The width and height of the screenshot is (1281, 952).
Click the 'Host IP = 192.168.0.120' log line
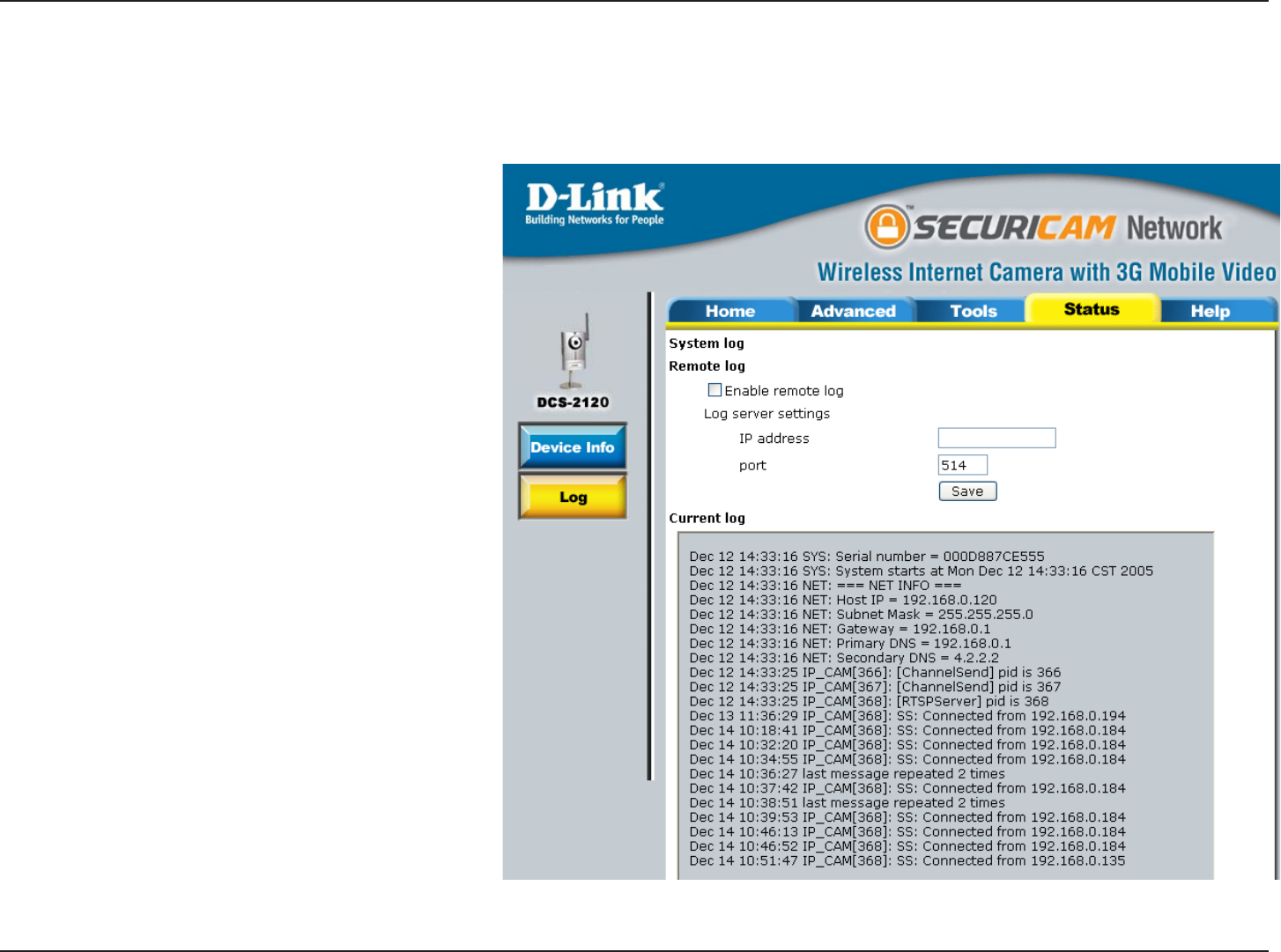point(843,600)
